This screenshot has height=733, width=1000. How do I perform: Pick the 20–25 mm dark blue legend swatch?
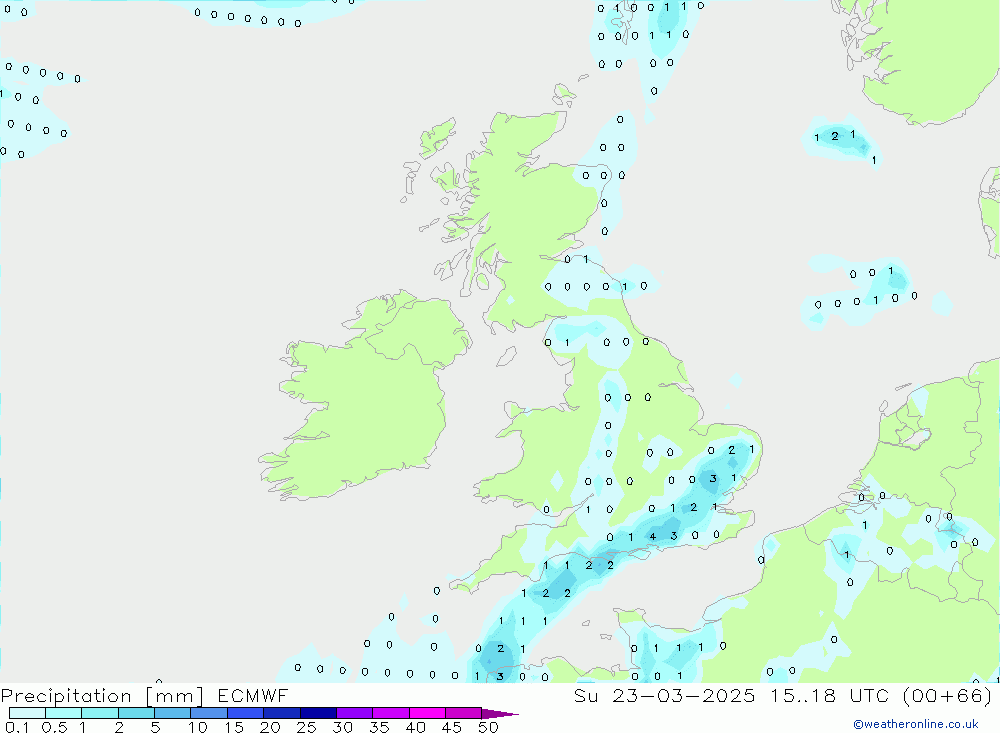282,713
